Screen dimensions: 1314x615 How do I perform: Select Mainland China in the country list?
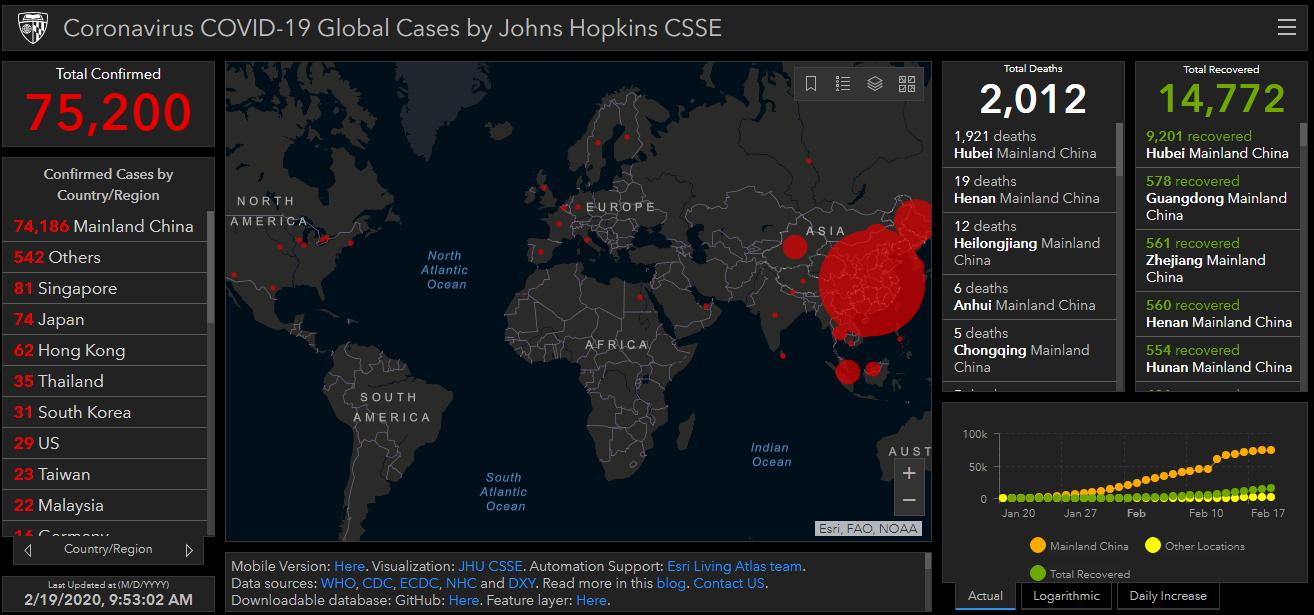point(105,226)
